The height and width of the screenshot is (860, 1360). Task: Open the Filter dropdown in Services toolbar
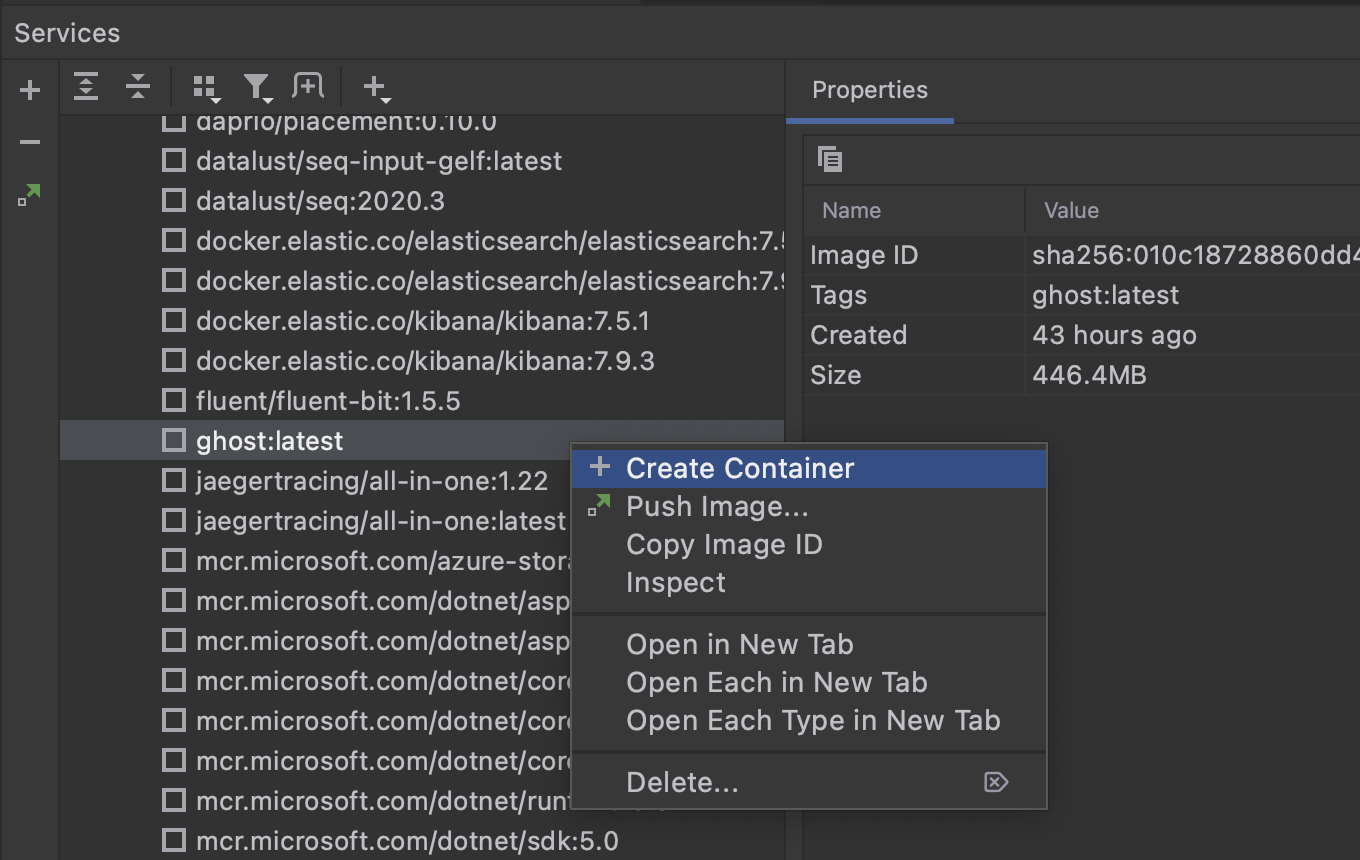click(257, 88)
